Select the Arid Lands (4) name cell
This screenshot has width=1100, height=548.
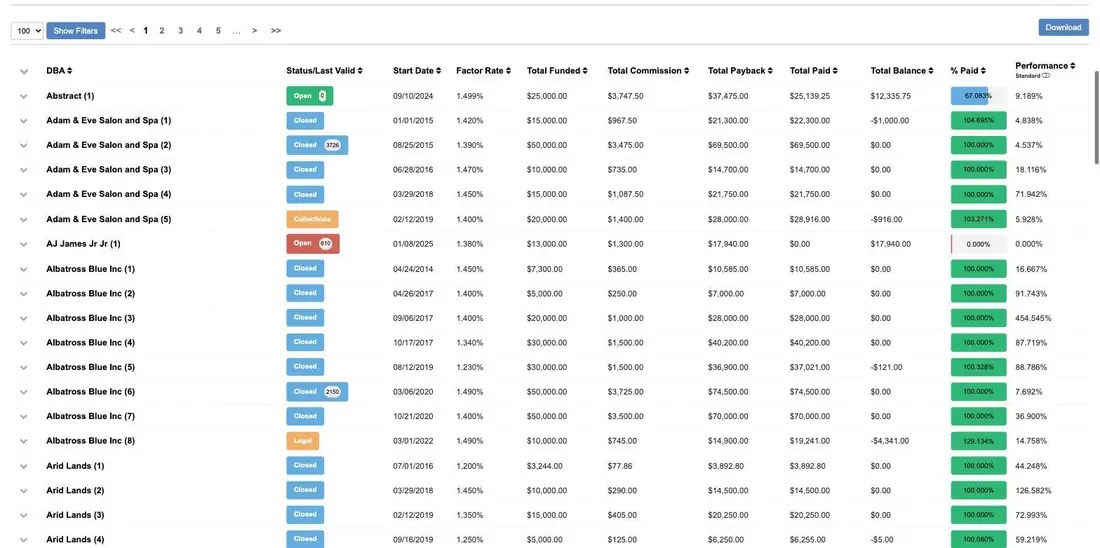(75, 540)
